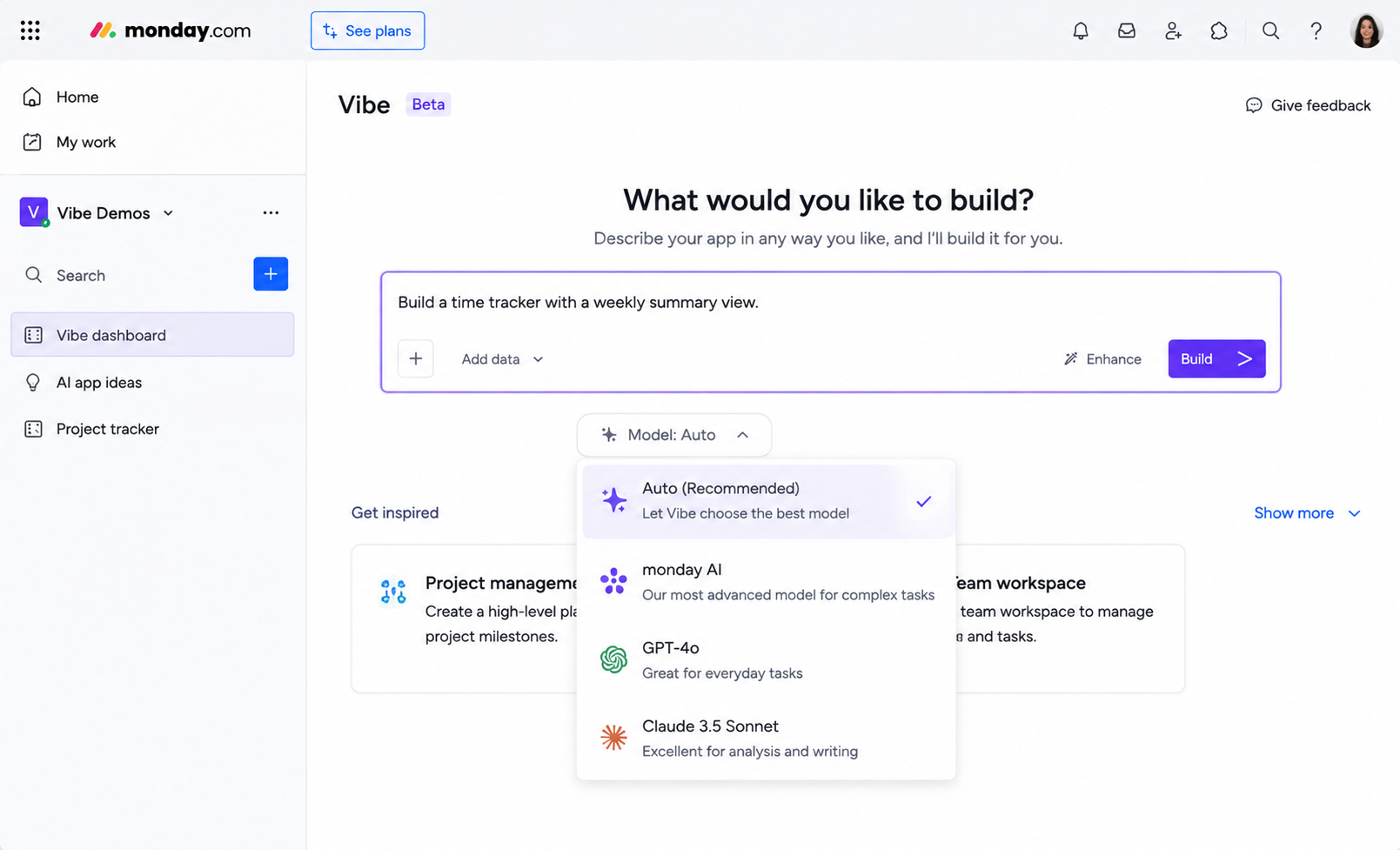Click the monday.com logo
The width and height of the screenshot is (1400, 850).
tap(171, 30)
